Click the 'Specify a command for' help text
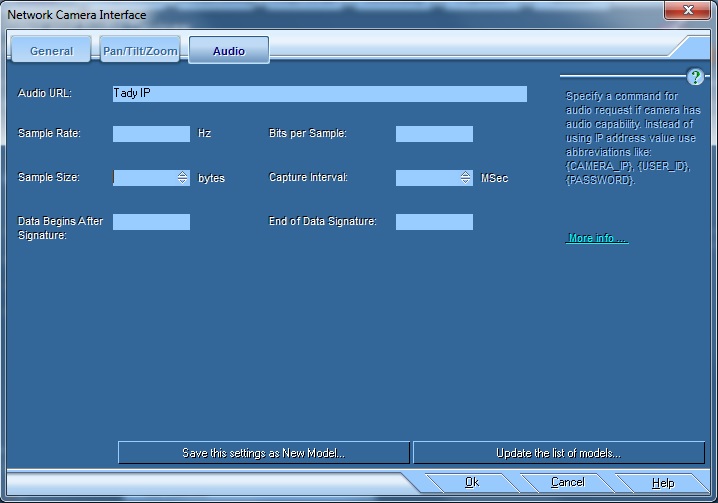Screen dimensions: 718x503 tap(621, 96)
